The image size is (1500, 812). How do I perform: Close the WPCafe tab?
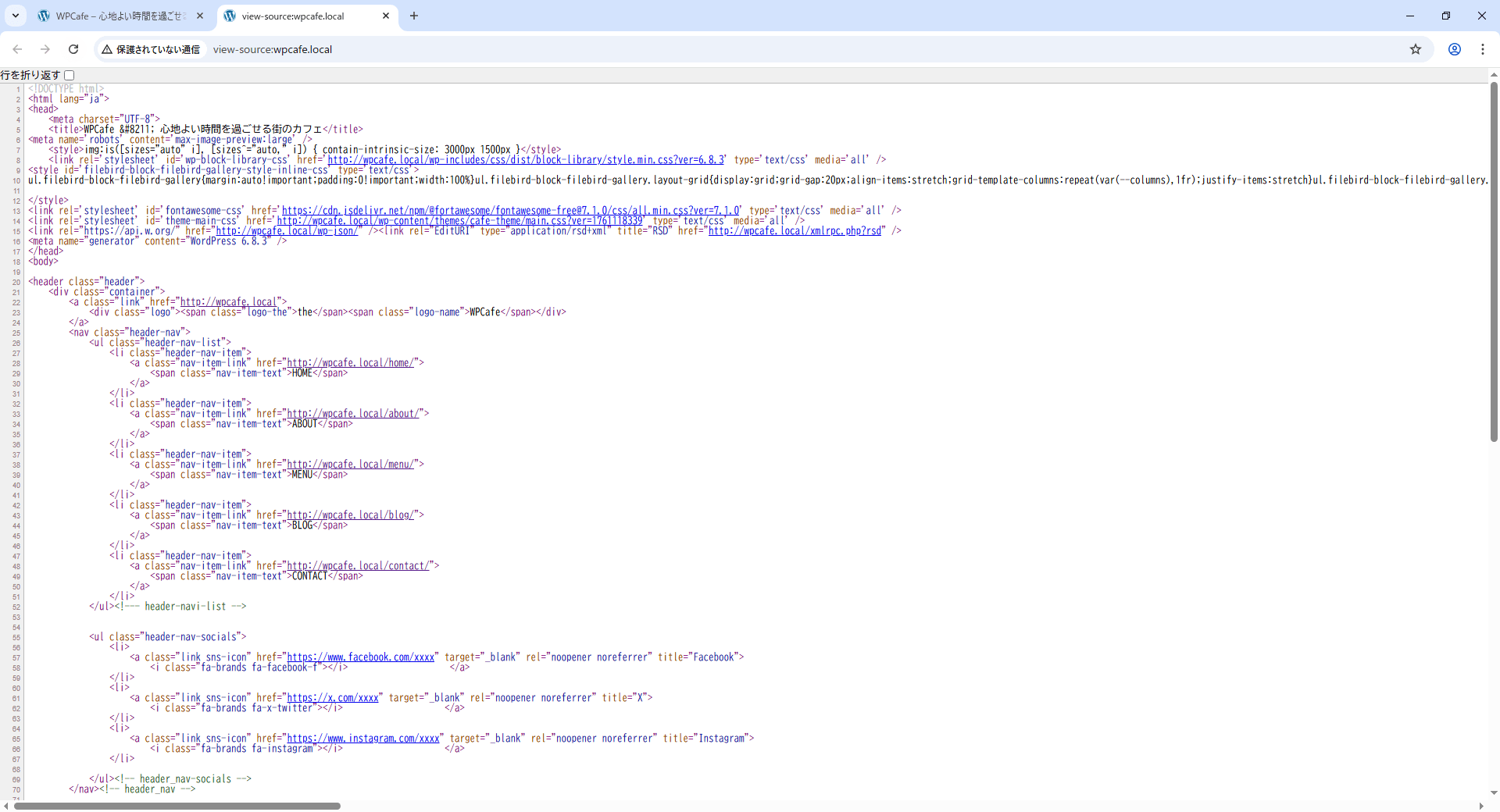(x=200, y=16)
